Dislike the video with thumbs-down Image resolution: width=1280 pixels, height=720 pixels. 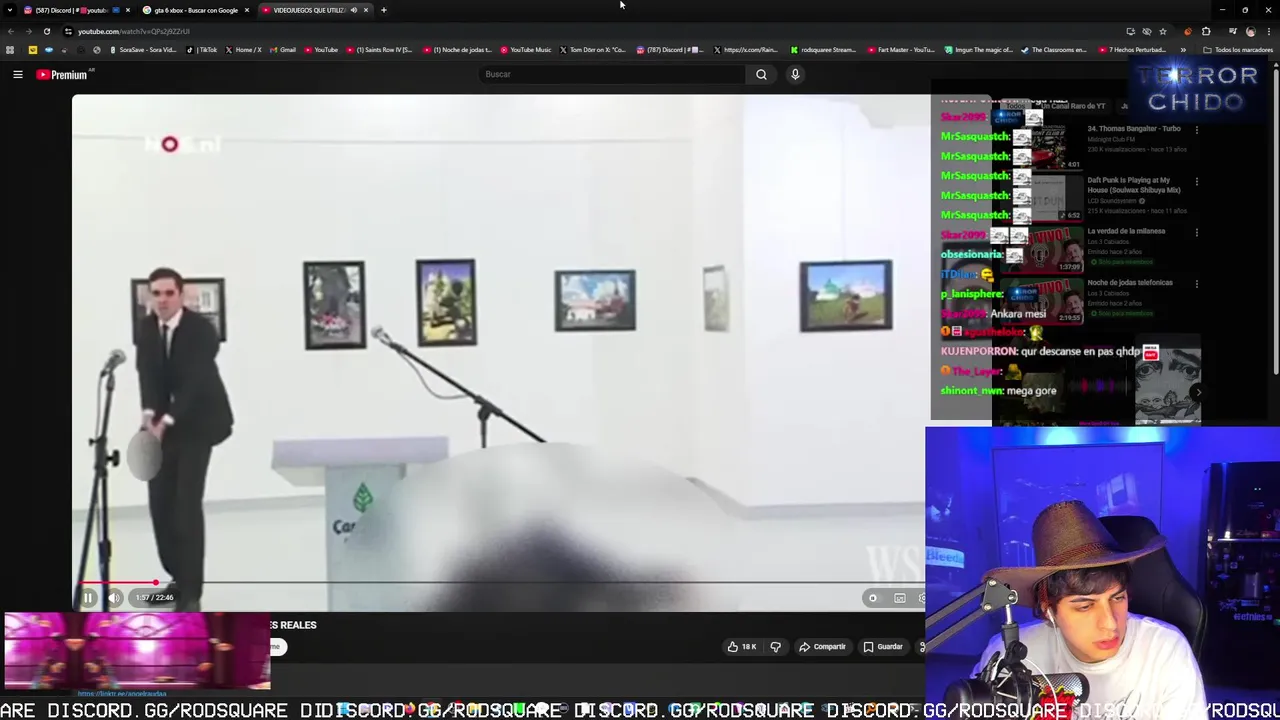click(x=775, y=647)
